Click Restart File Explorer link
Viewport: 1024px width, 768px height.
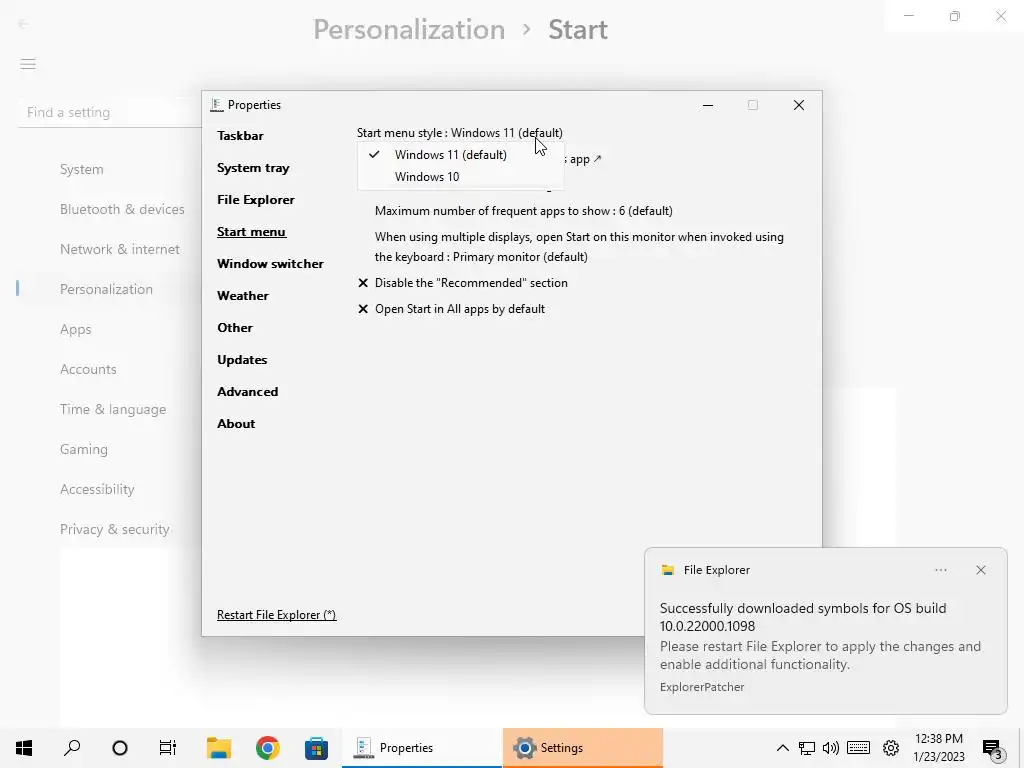[x=276, y=615]
